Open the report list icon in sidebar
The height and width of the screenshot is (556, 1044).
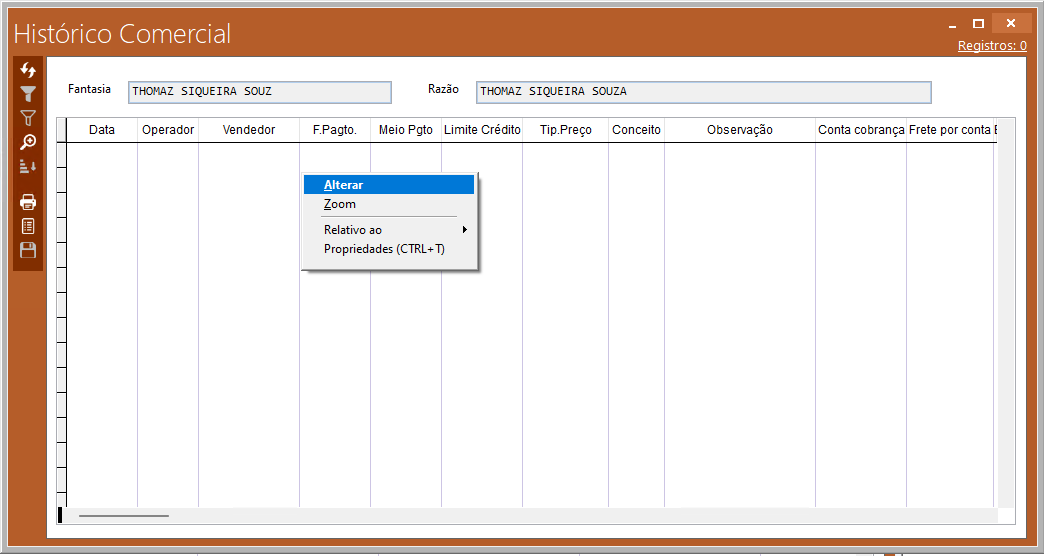[x=28, y=226]
